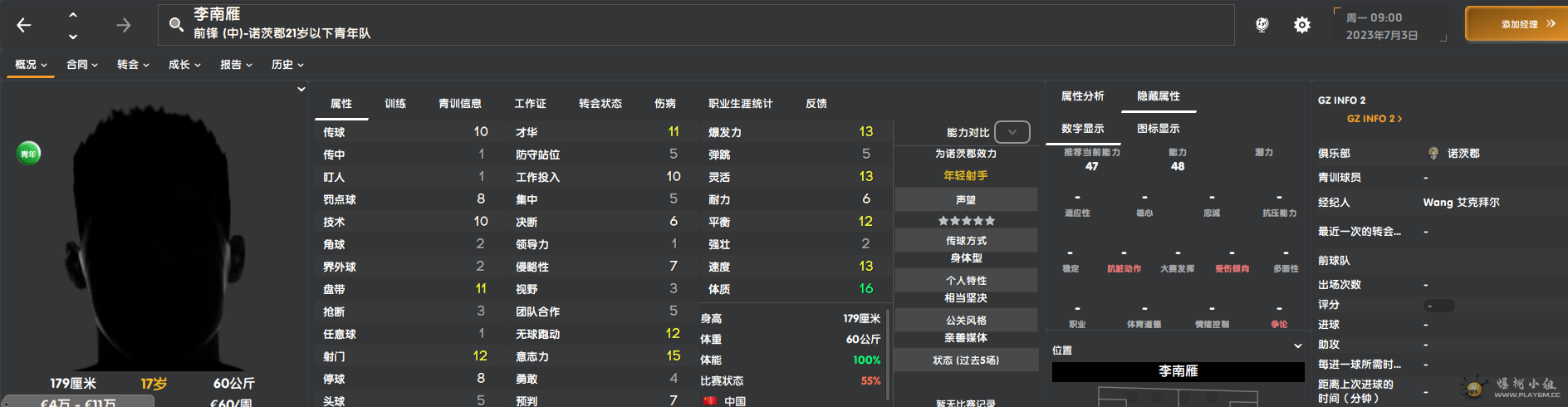Screen dimensions: 1568x407
Task: Click the down chevron history icon
Action: 73,37
